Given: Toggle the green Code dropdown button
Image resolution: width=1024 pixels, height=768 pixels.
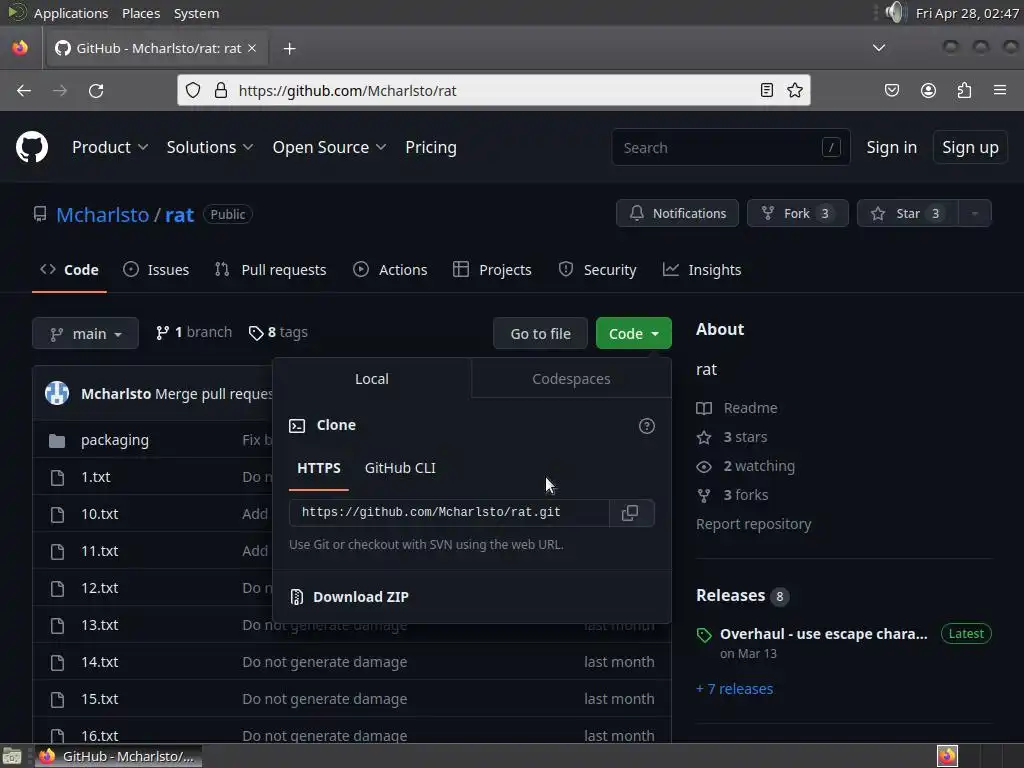Looking at the screenshot, I should (x=633, y=334).
